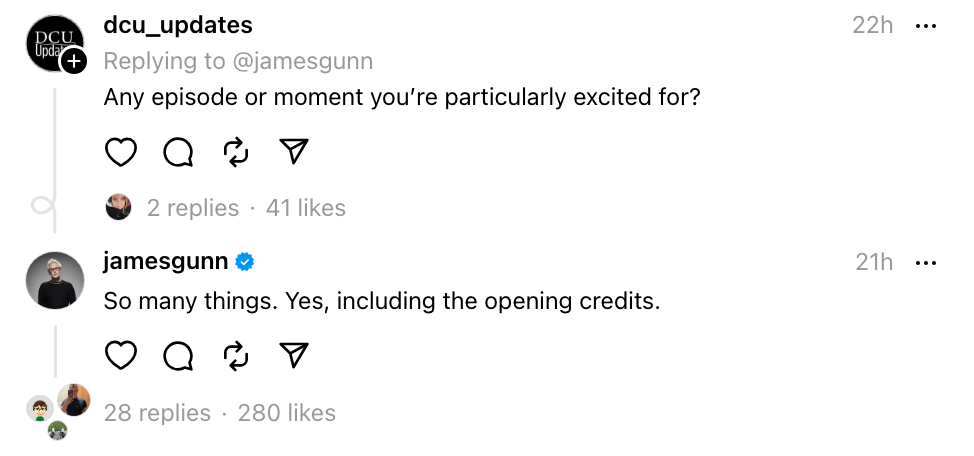Click jamesgunn's profile avatar
974x456 pixels.
click(x=54, y=281)
